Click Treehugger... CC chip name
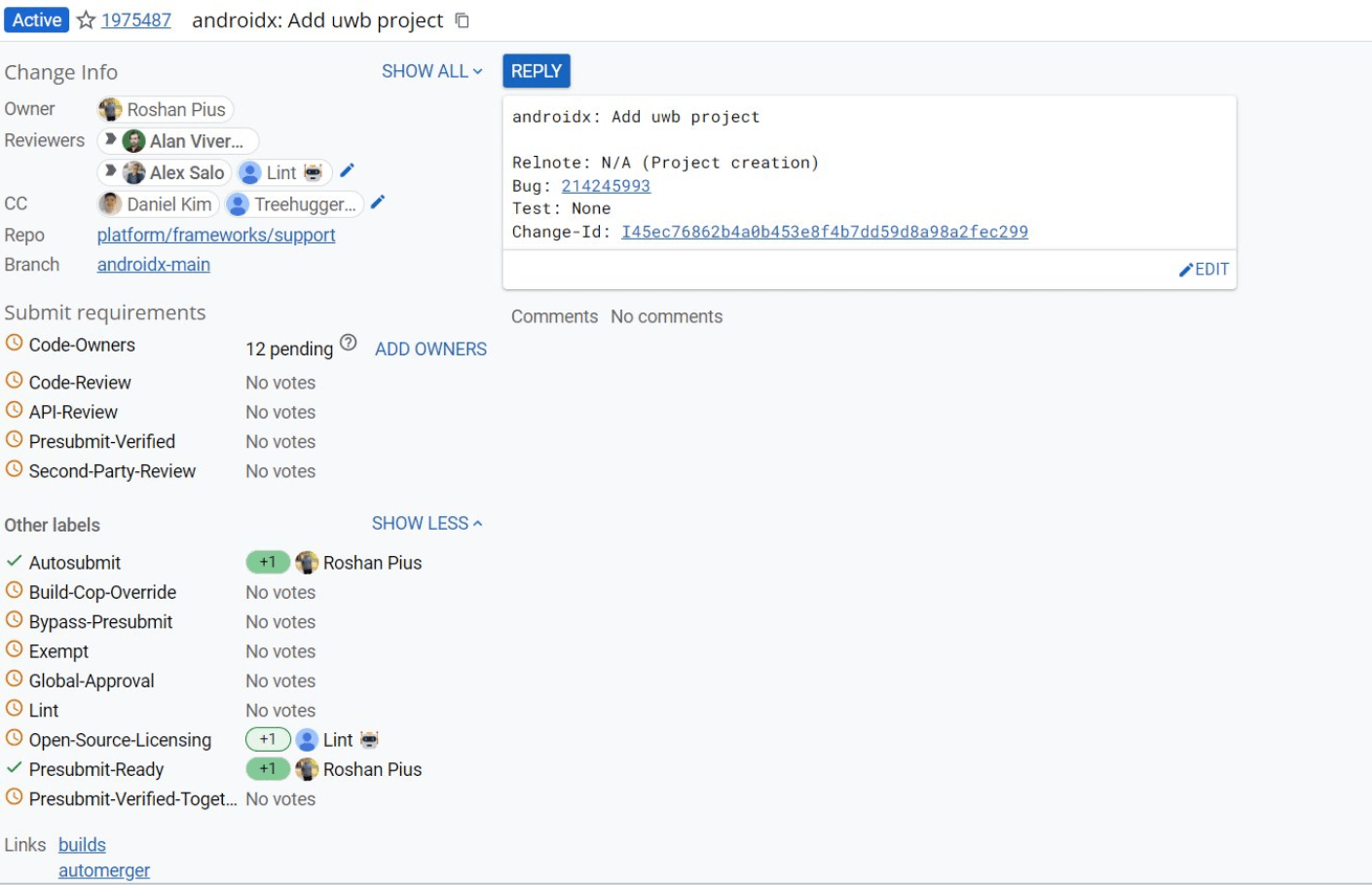Screen dimensions: 1372x885 305,204
